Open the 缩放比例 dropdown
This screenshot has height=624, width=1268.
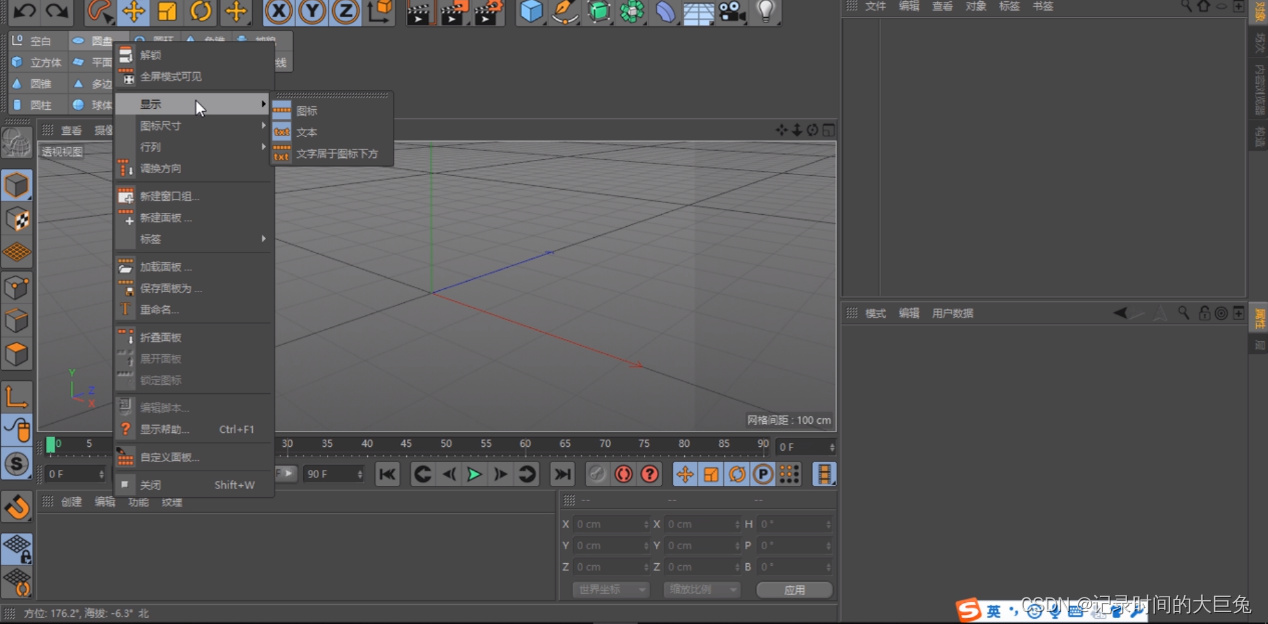[702, 590]
